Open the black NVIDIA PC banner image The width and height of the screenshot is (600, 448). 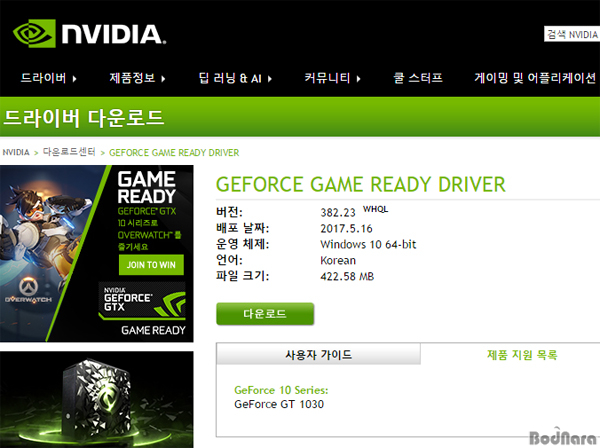tap(96, 399)
